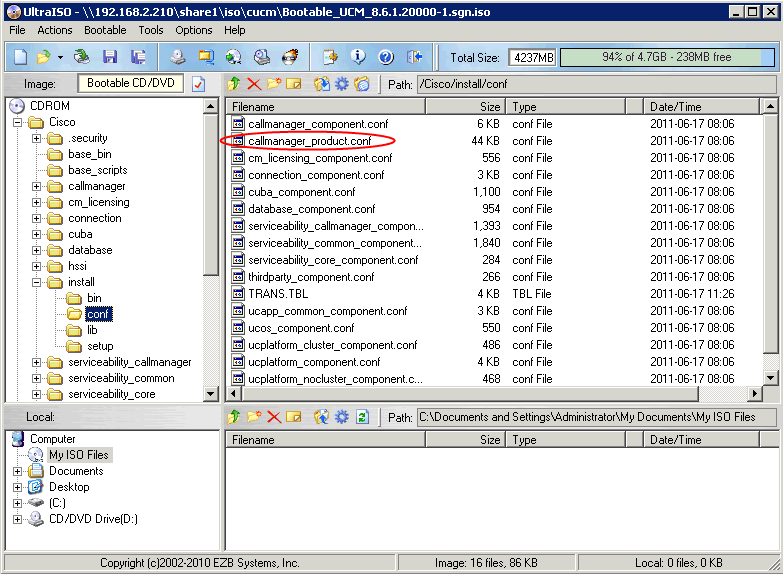Click the Convert image format icon
This screenshot has height=574, width=783.
pos(206,57)
